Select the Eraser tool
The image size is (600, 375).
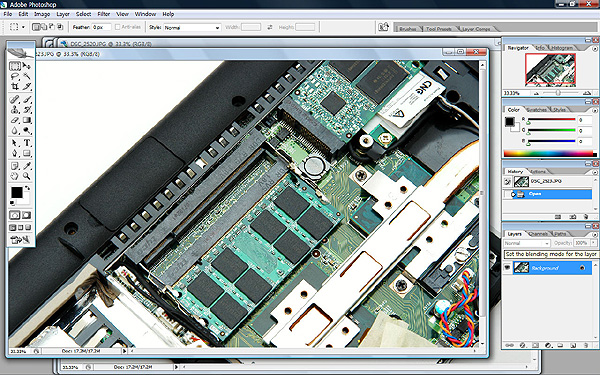pyautogui.click(x=15, y=120)
